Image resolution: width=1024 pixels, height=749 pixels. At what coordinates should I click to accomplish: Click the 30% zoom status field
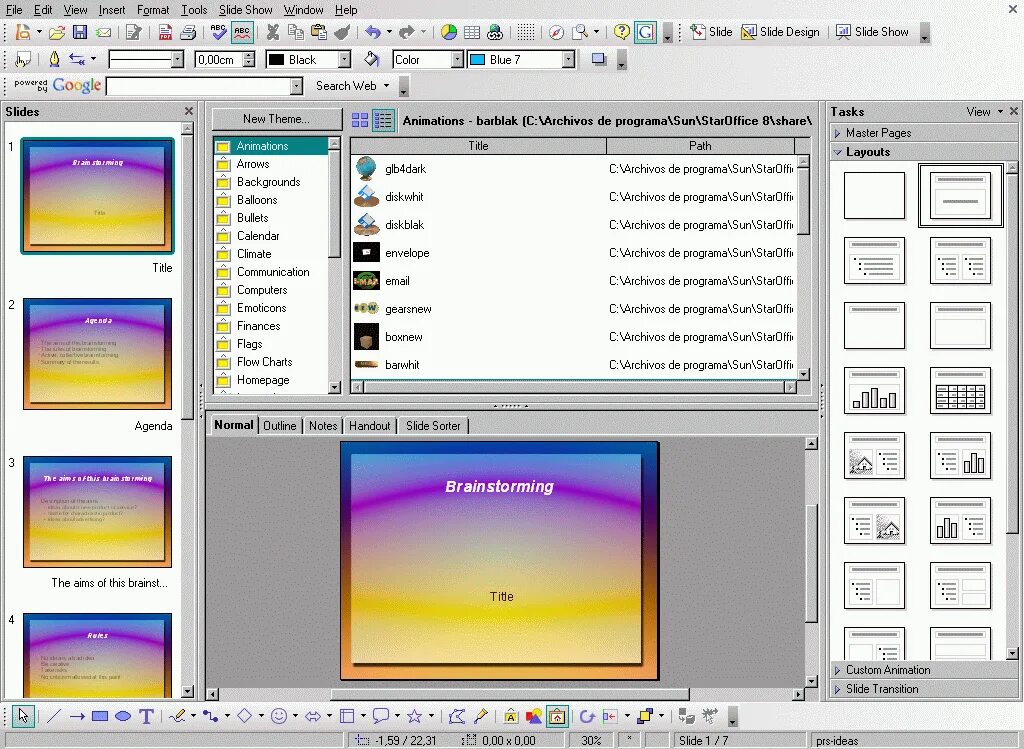[x=591, y=741]
